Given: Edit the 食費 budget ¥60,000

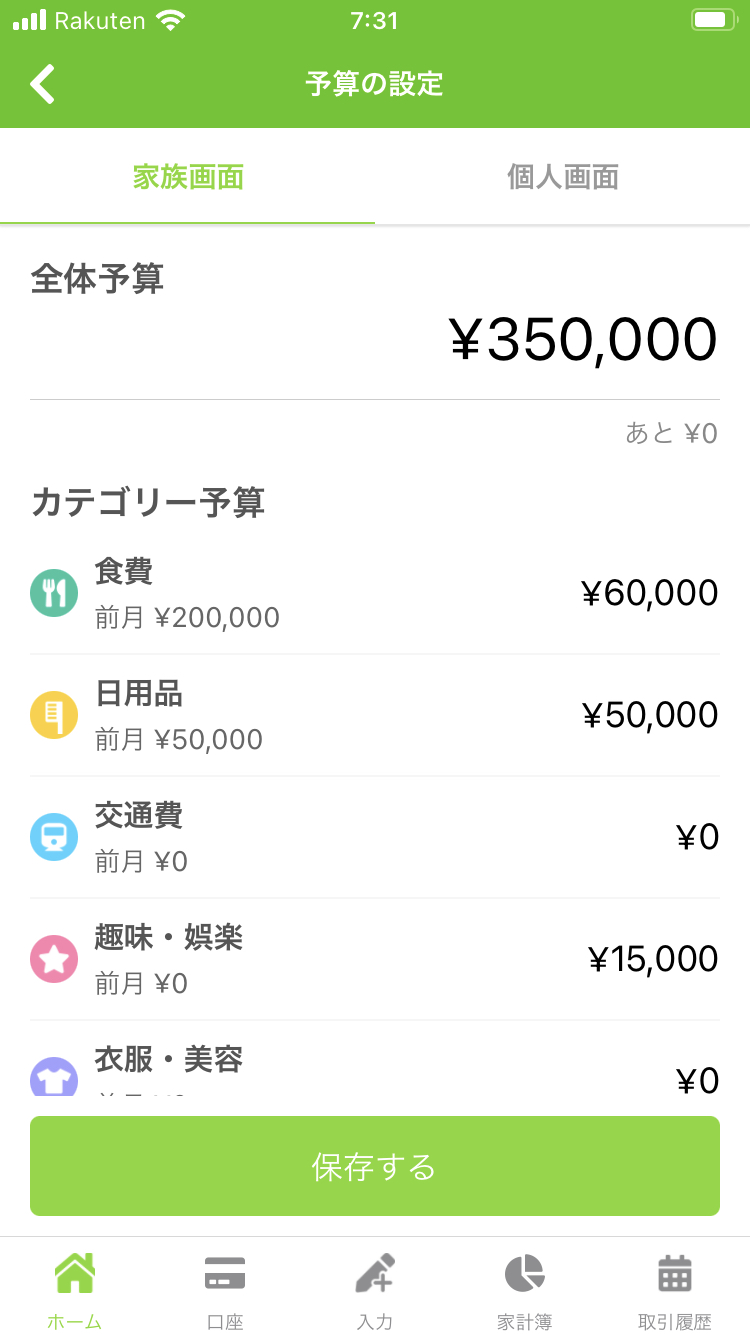Looking at the screenshot, I should pyautogui.click(x=650, y=593).
